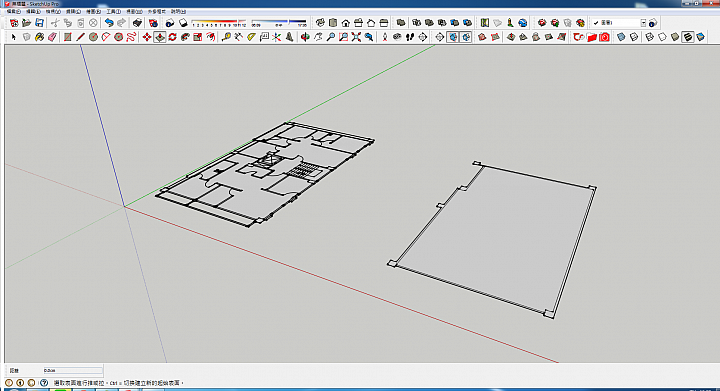720x391 pixels.
Task: Pick the Arc drawing tool
Action: point(106,37)
